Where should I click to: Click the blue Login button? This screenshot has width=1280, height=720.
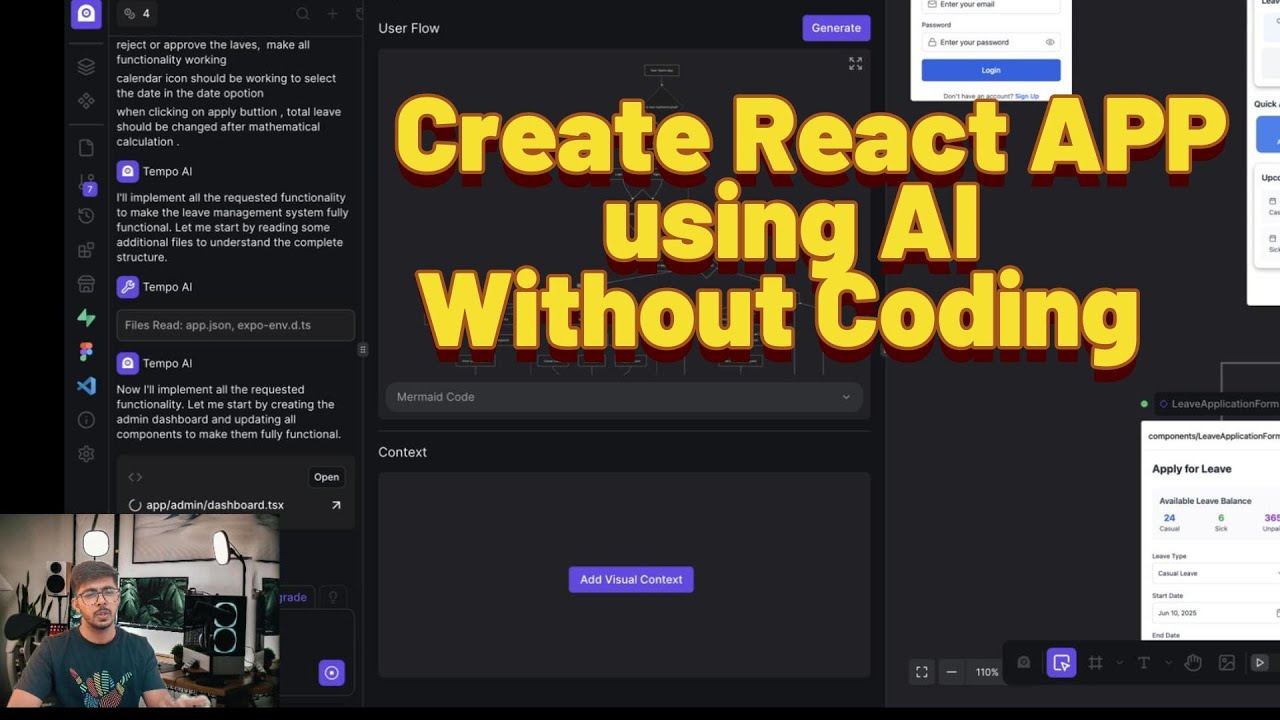991,70
